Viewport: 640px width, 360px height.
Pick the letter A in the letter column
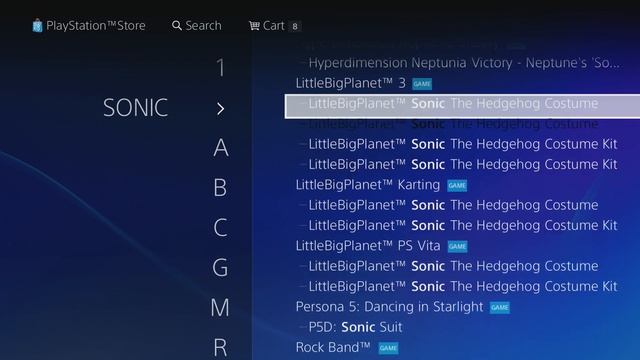(x=220, y=147)
